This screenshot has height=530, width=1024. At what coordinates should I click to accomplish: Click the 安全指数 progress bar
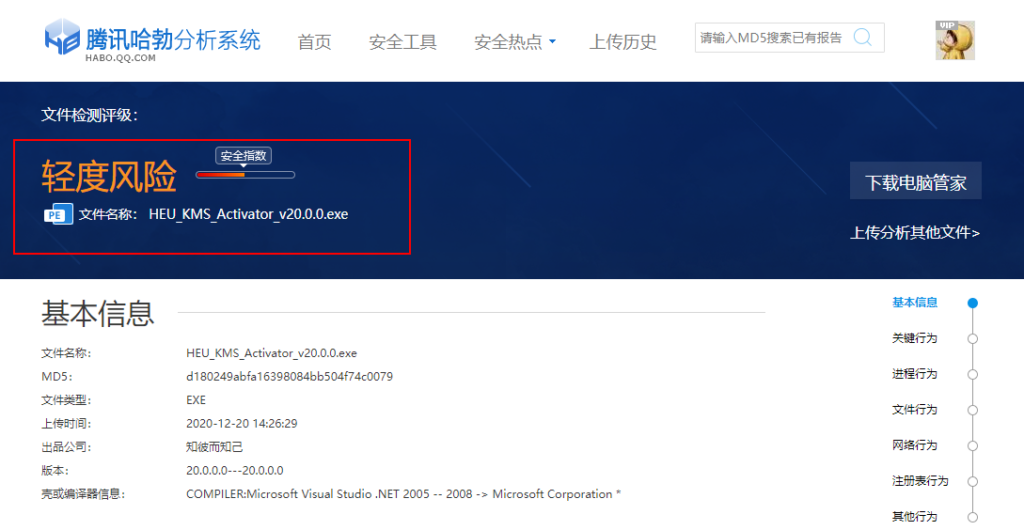click(x=246, y=175)
